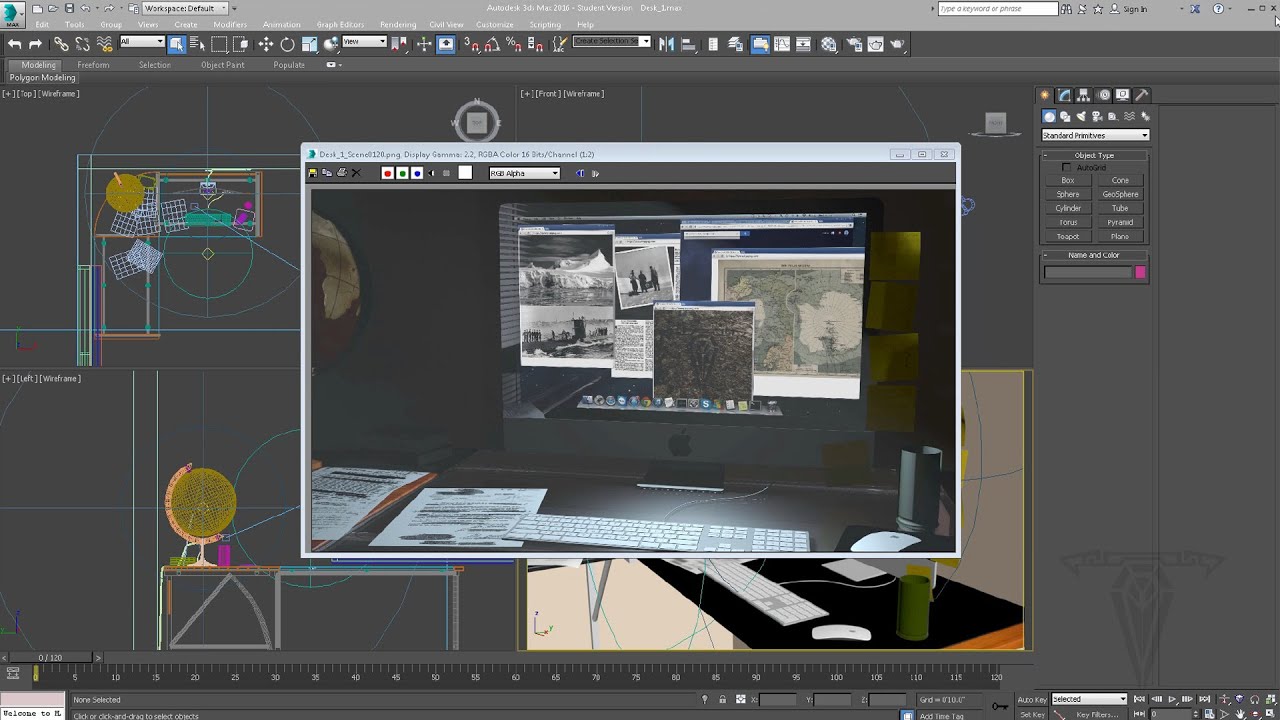
Task: Open Render Setup teapot icon
Action: pos(854,44)
